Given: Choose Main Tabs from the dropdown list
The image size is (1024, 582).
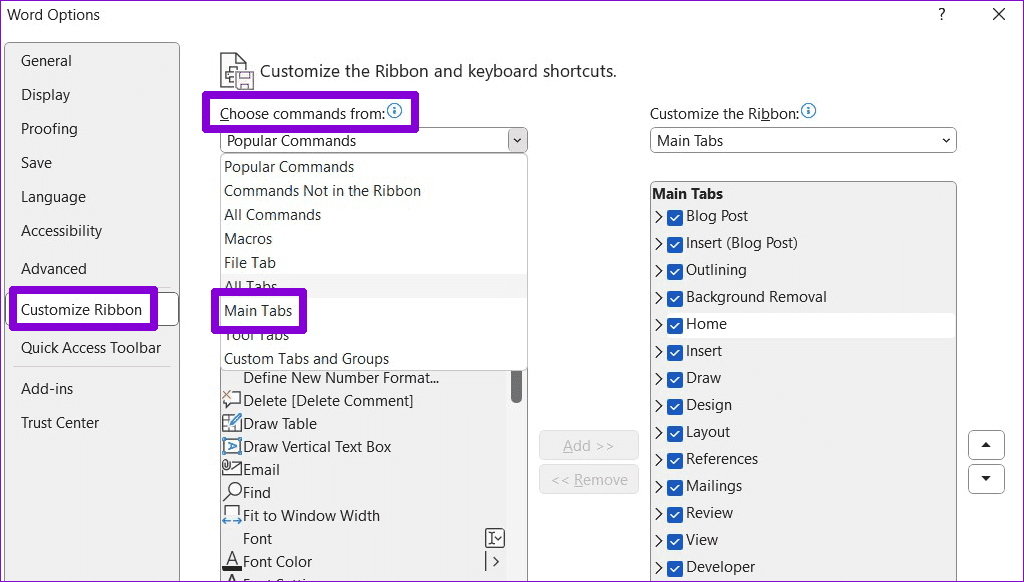Looking at the screenshot, I should [x=374, y=311].
